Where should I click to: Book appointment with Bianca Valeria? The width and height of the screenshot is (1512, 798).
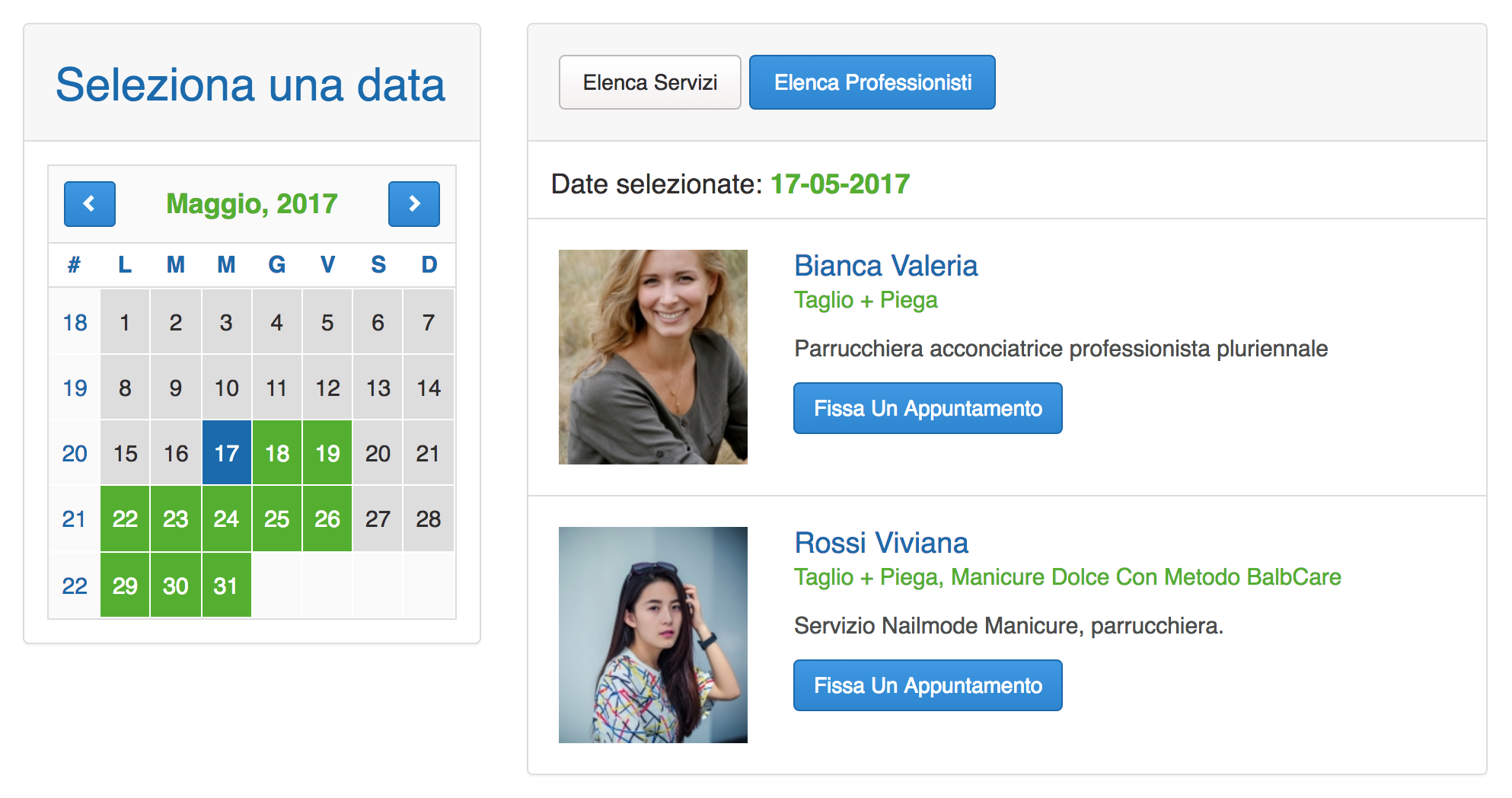click(x=927, y=408)
